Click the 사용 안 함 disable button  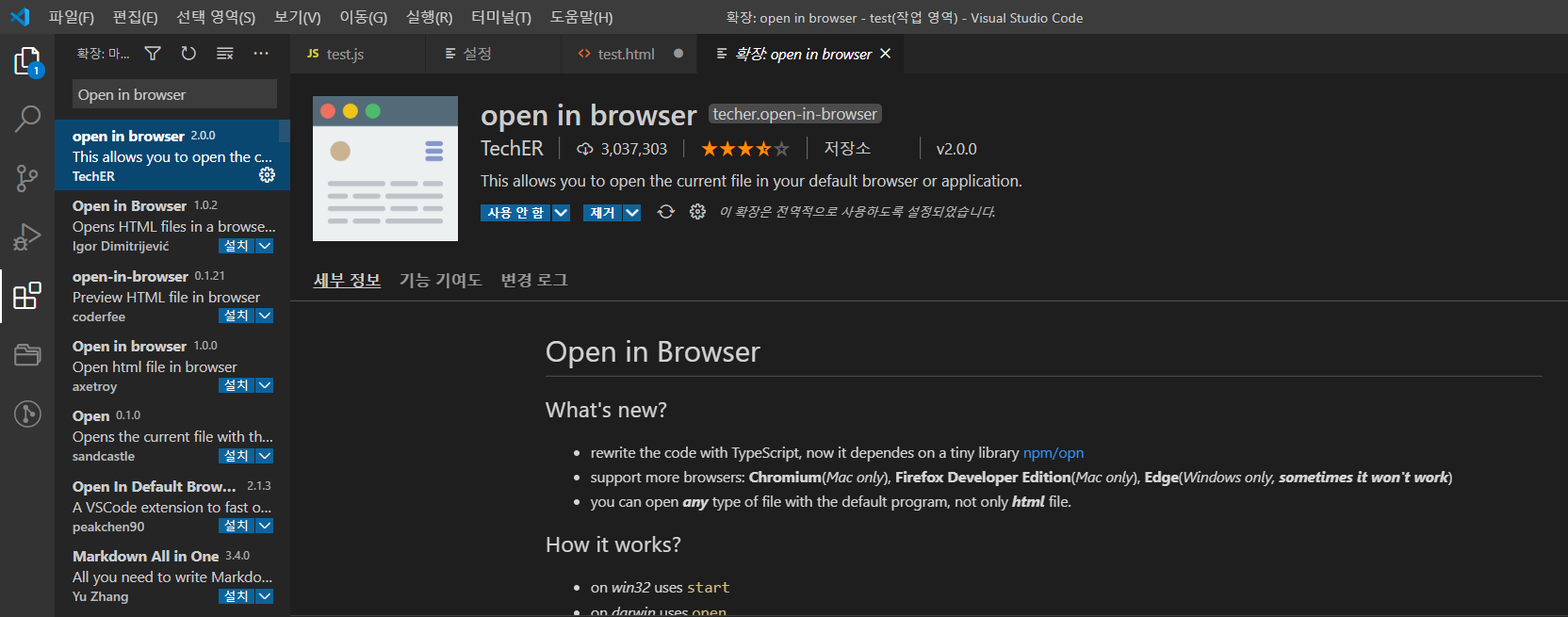(515, 213)
